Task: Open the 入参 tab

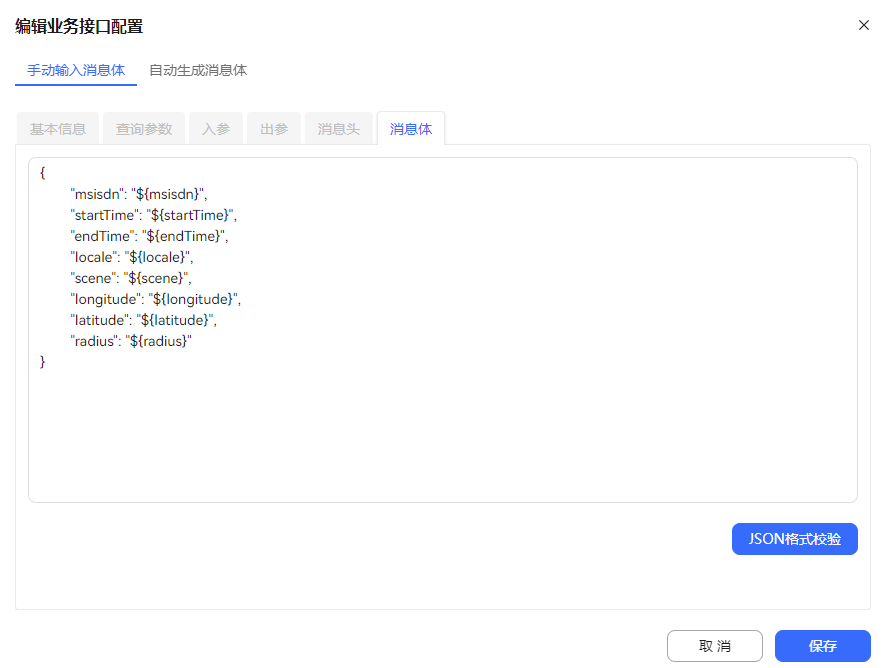Action: (216, 129)
